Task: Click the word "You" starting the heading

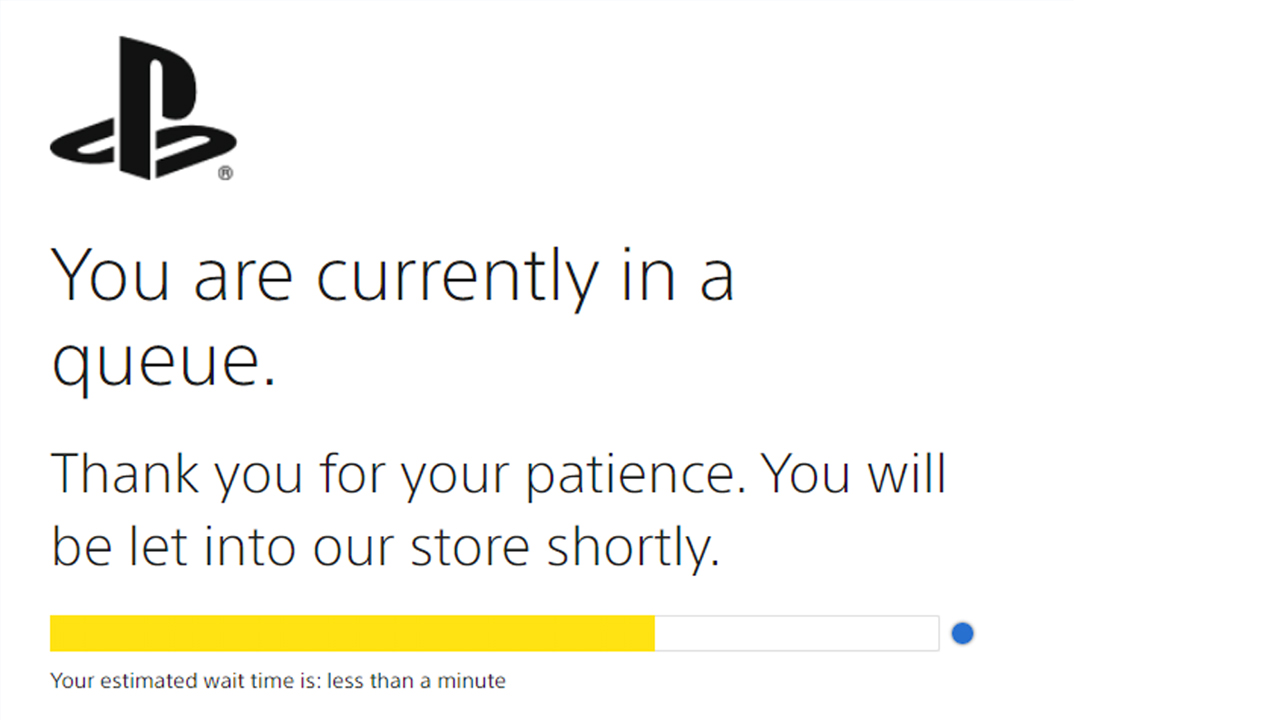Action: [x=112, y=275]
